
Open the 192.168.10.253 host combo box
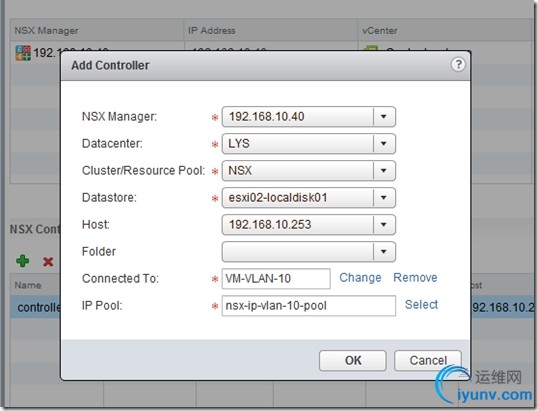(x=308, y=225)
